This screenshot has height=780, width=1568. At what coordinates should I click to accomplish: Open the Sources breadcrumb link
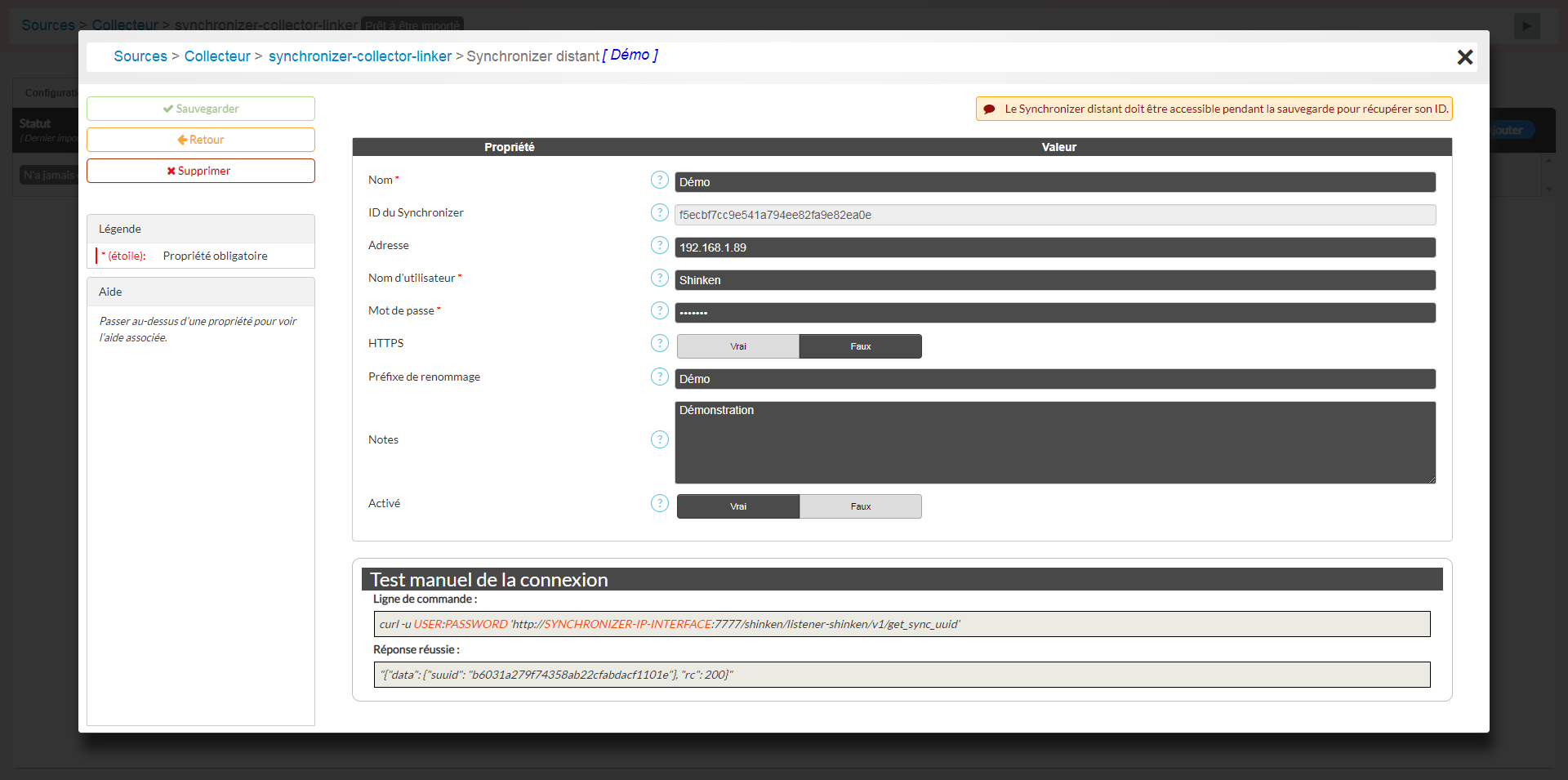140,56
